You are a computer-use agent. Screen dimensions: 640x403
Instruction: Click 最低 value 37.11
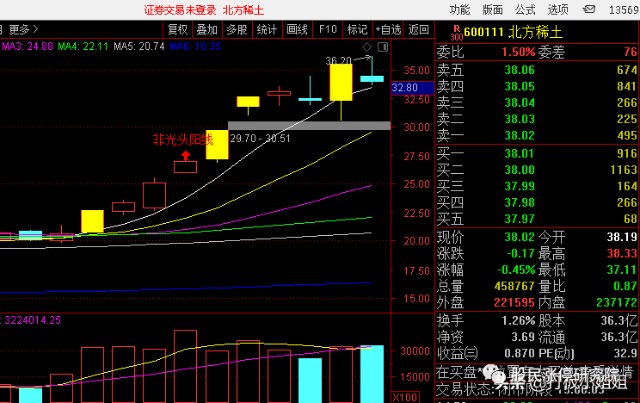point(622,270)
